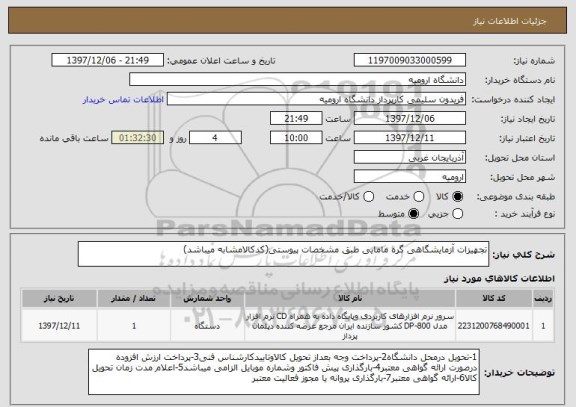The height and width of the screenshot is (407, 576).
Task: Click the تاریخ نیاز column header
Action: point(59,299)
